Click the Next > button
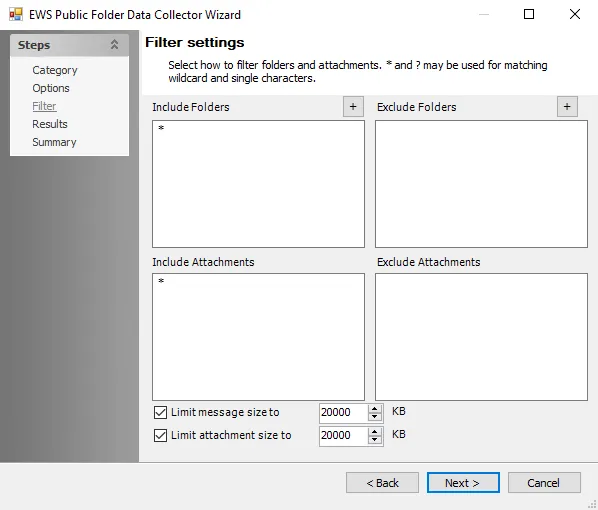The image size is (598, 510). coord(463,483)
